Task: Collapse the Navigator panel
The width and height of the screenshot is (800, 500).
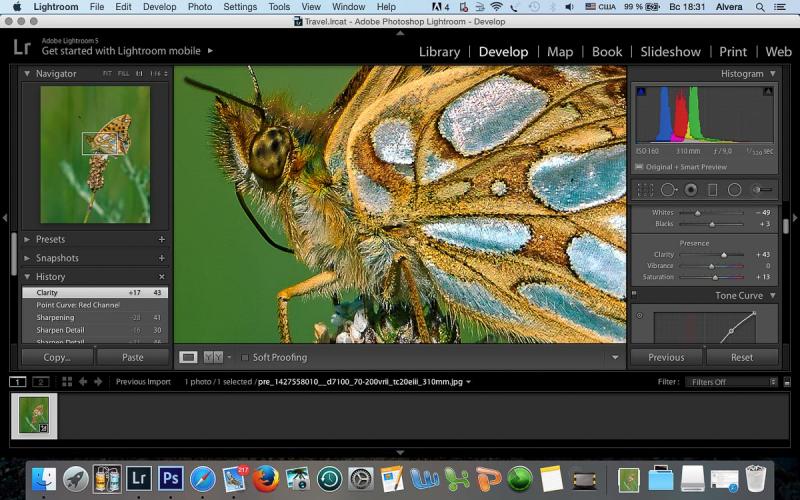Action: [x=27, y=73]
